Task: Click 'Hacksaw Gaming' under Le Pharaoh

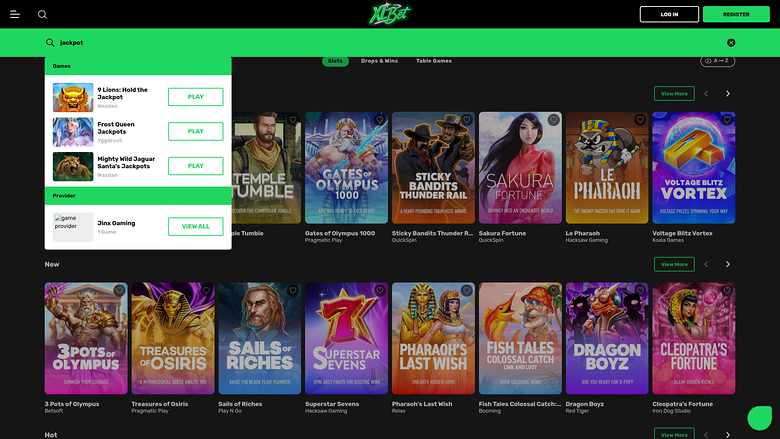Action: (586, 240)
